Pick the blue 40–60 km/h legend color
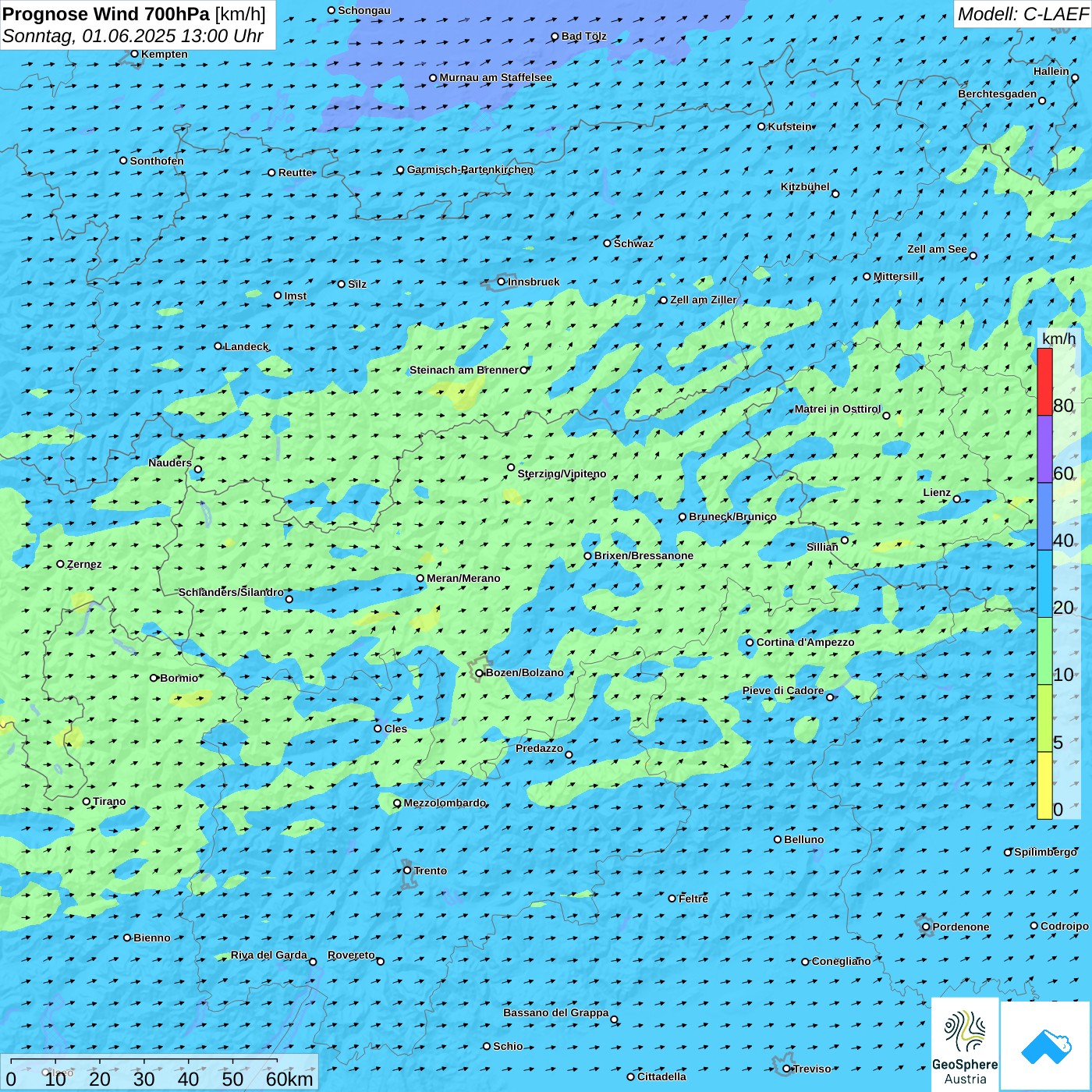This screenshot has height=1092, width=1092. pyautogui.click(x=1044, y=516)
